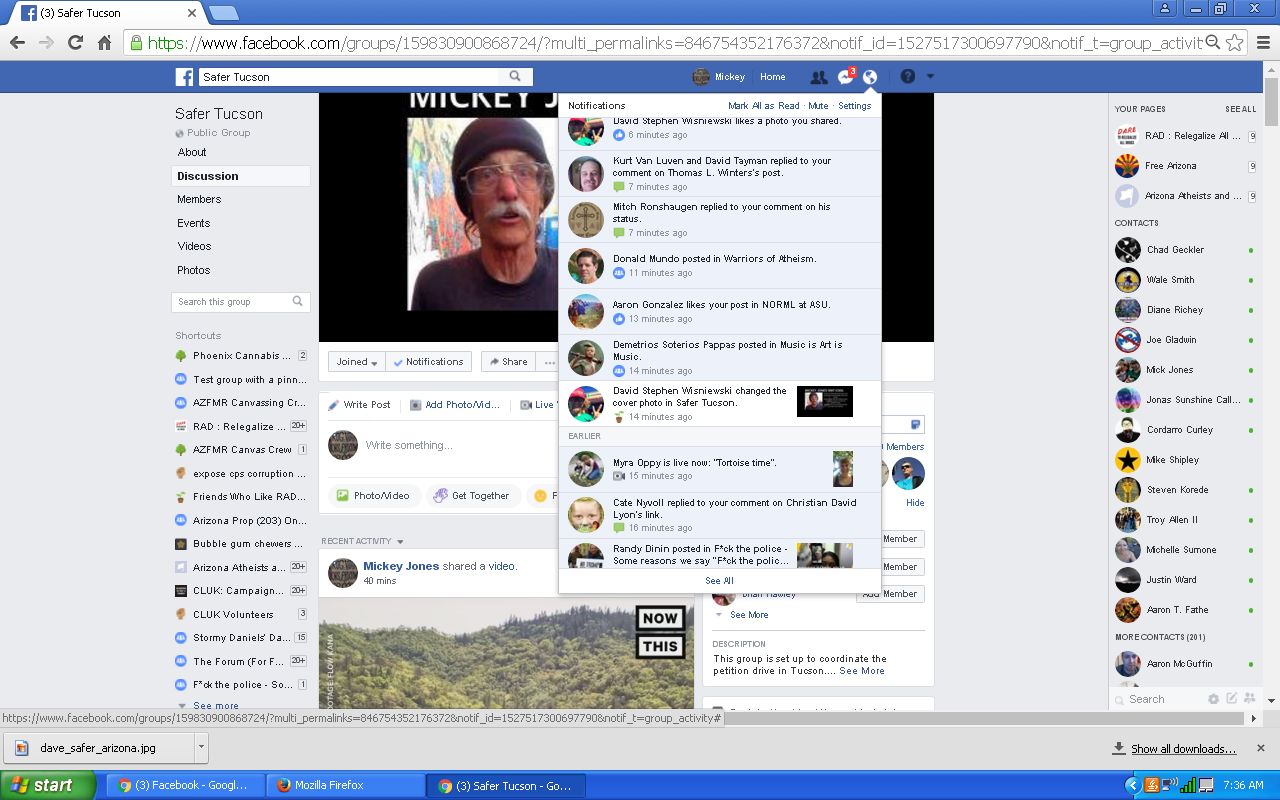Open the Members section of the group
Image resolution: width=1280 pixels, height=800 pixels.
point(199,199)
